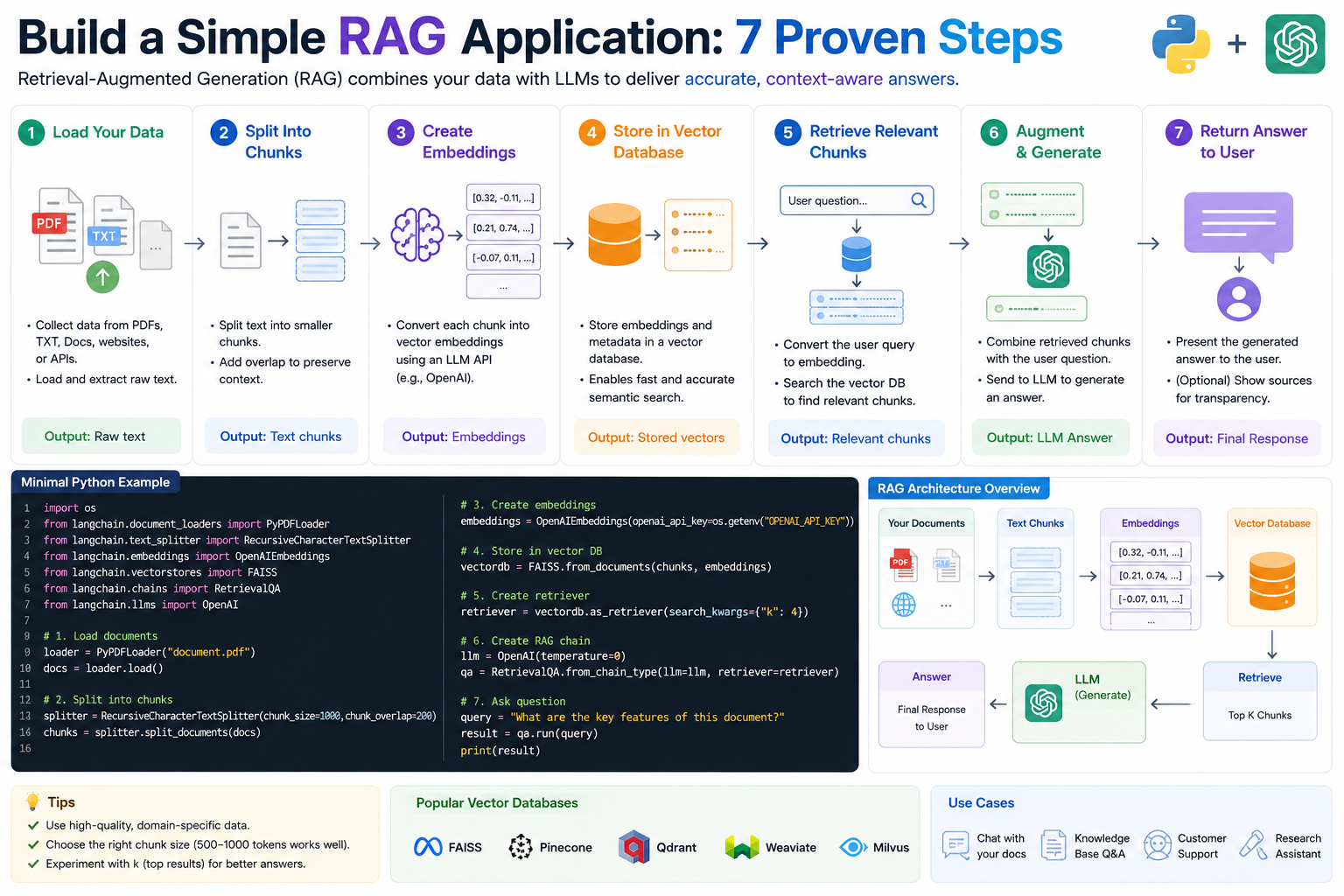Click the Output: Text chunks box
The image size is (1344, 896).
click(x=281, y=436)
